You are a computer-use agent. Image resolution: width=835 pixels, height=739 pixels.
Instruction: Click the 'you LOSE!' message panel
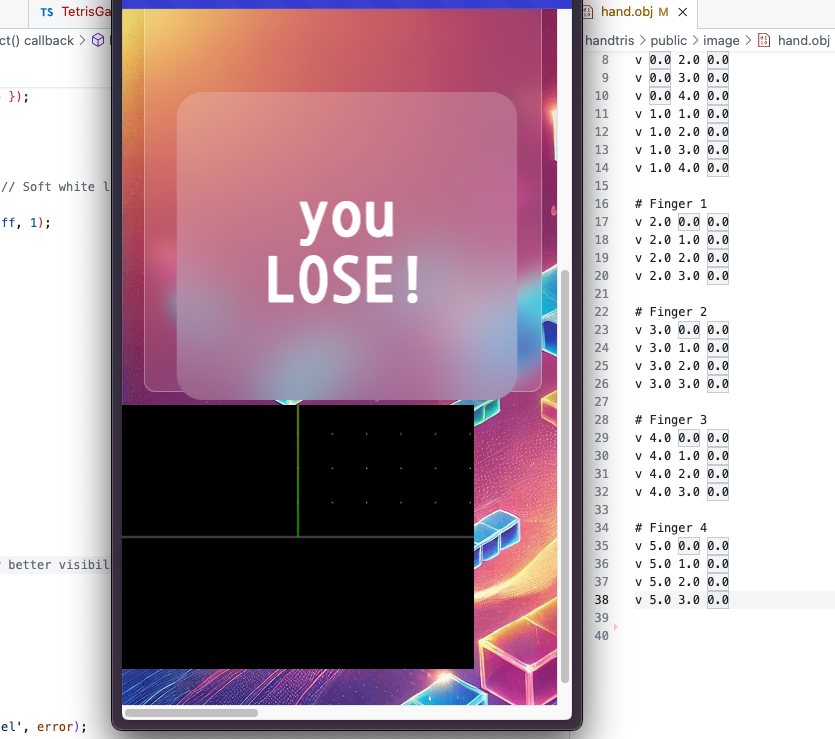(x=347, y=246)
